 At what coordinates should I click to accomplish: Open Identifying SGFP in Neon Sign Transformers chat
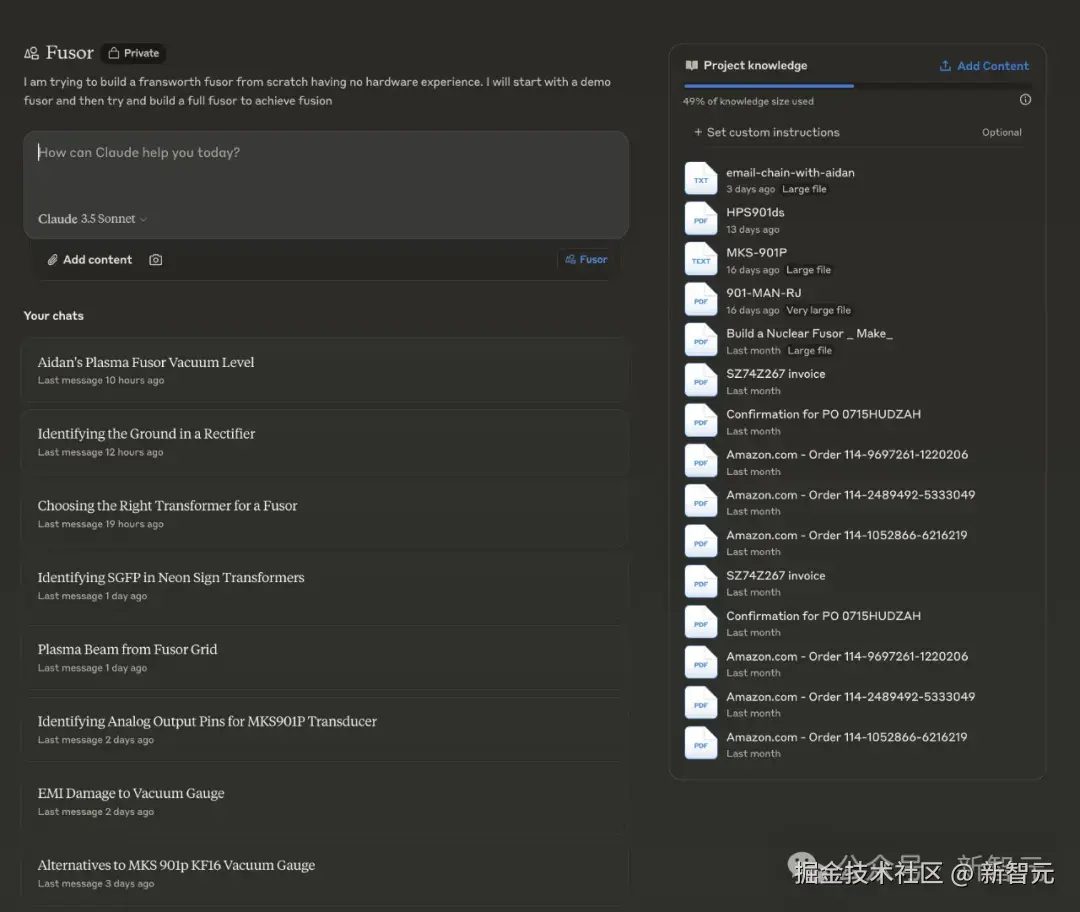click(326, 585)
